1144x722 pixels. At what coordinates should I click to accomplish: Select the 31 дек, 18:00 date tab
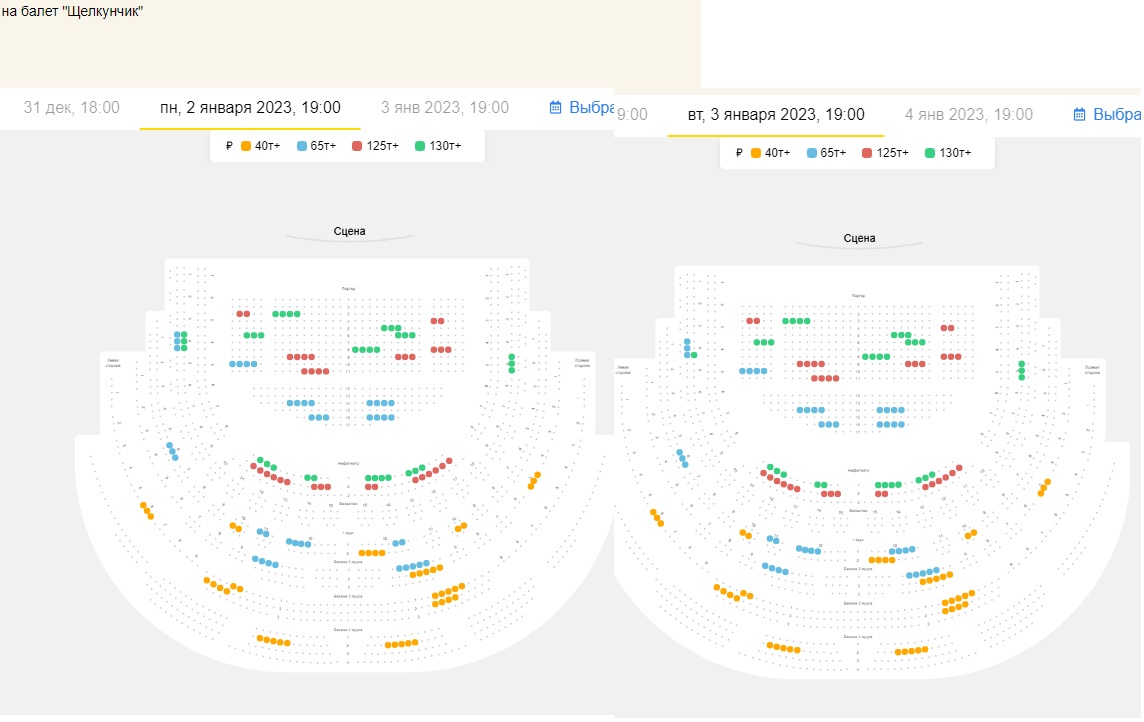72,108
